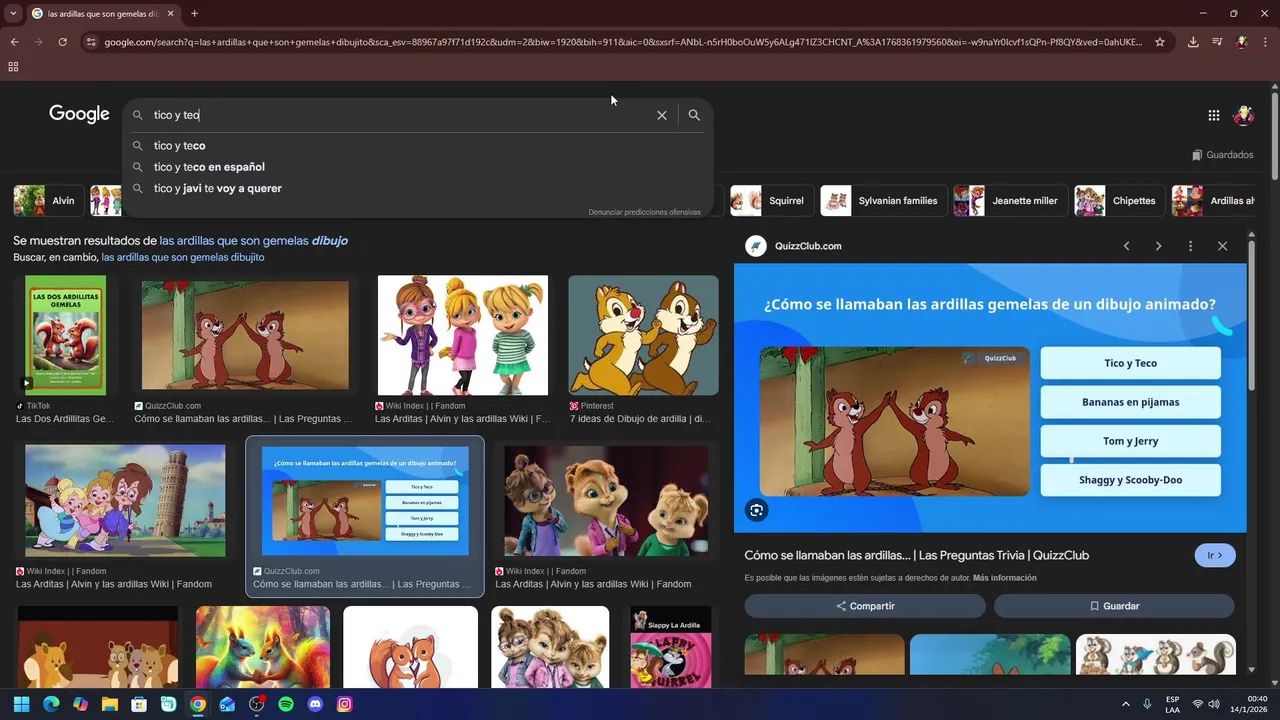
Task: Show next image in preview panel
Action: click(1158, 246)
